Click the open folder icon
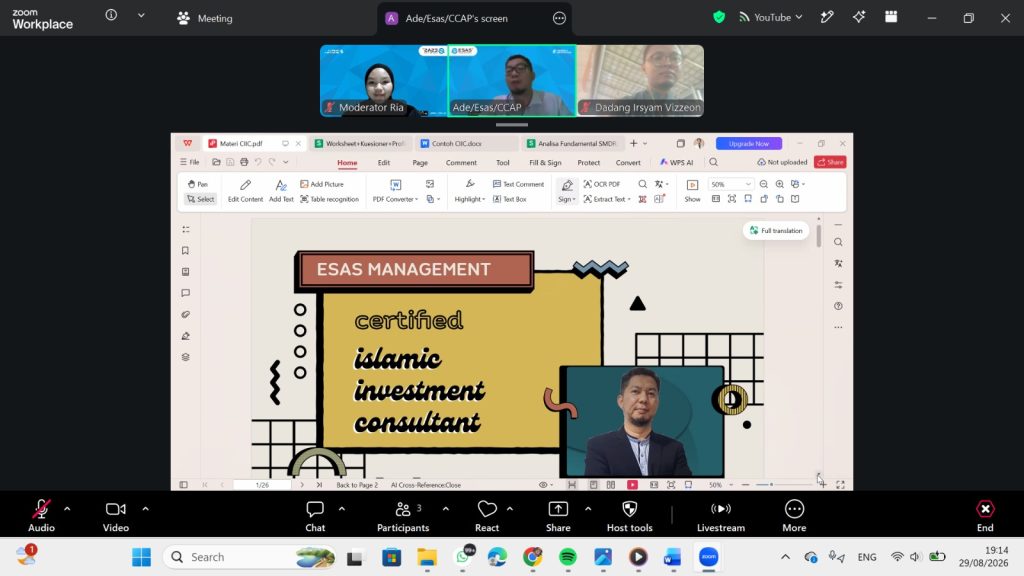Image resolution: width=1024 pixels, height=576 pixels. coord(216,162)
